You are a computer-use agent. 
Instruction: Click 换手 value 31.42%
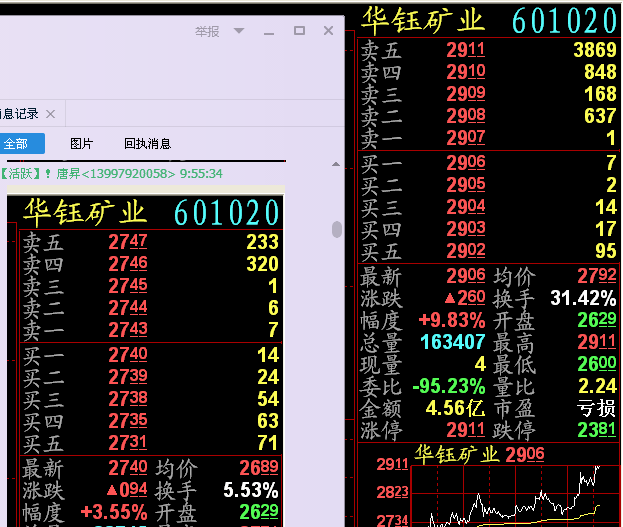pos(583,298)
